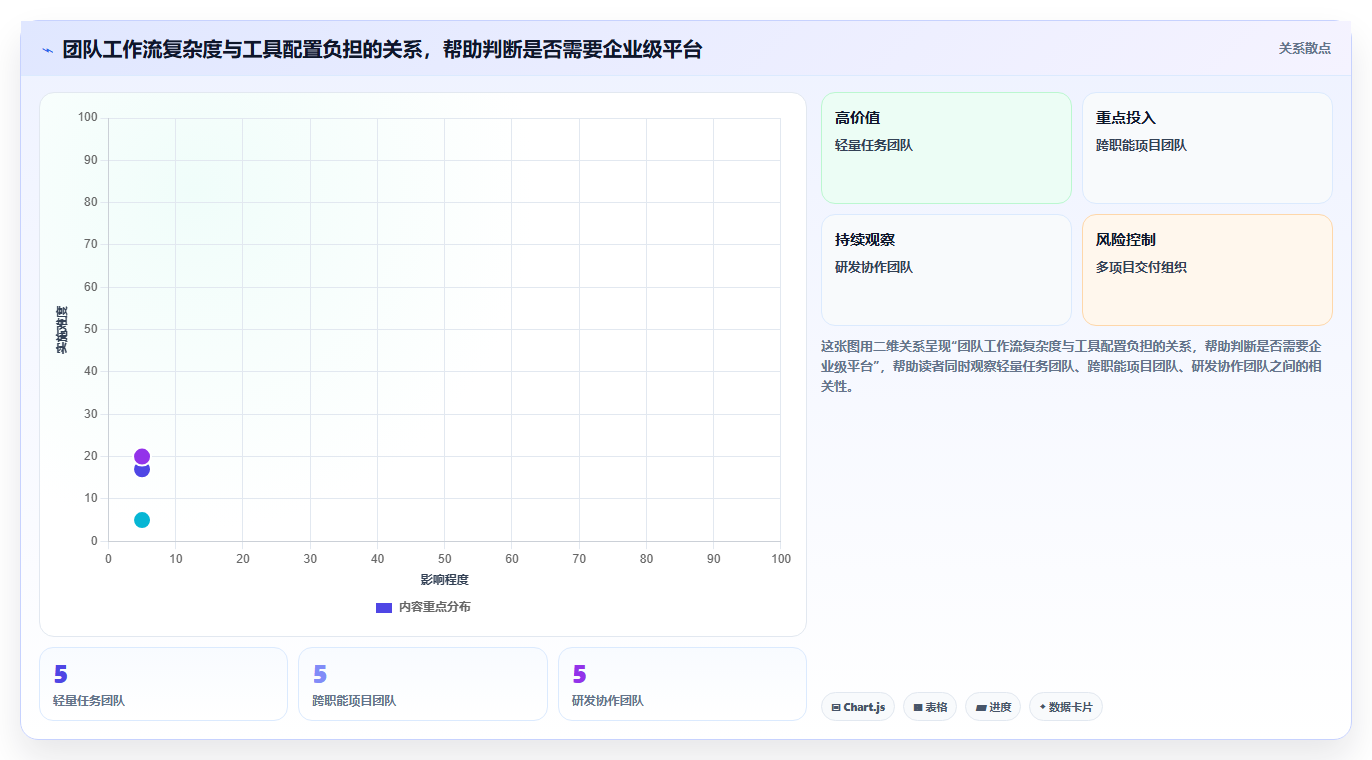Image resolution: width=1372 pixels, height=760 pixels.
Task: Open the 重点投入 quadrant card
Action: tap(1207, 148)
